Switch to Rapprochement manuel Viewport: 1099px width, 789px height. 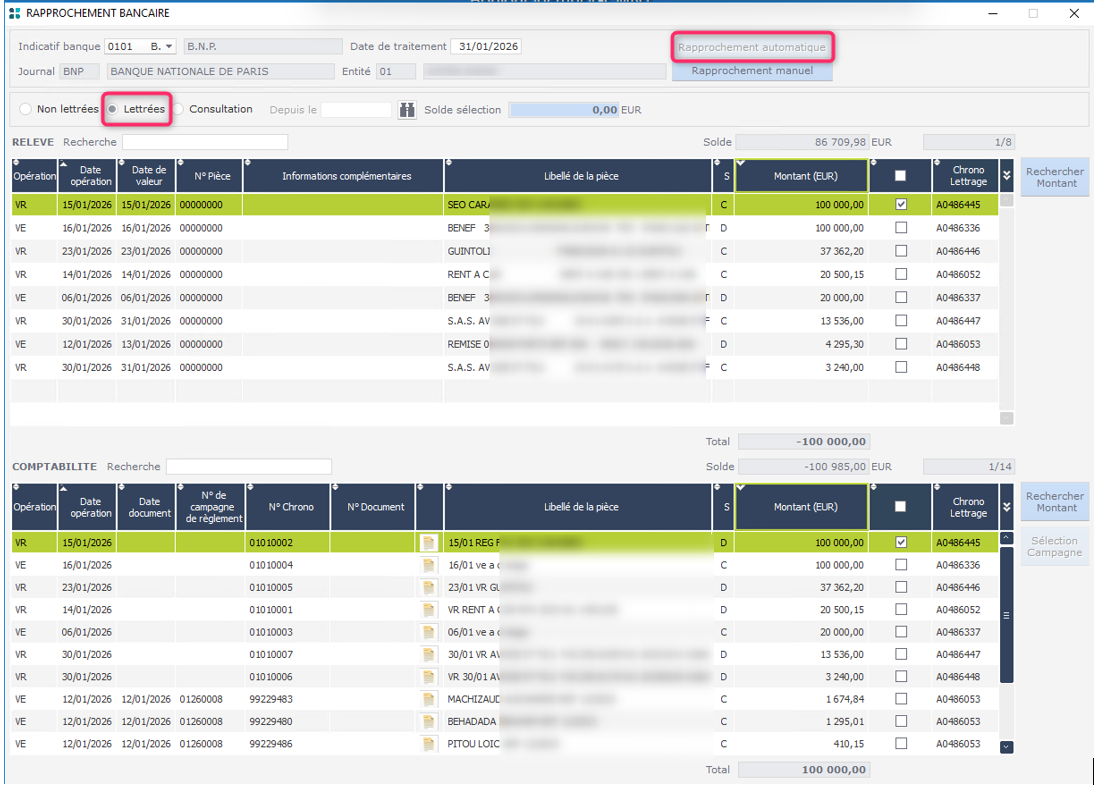pos(752,70)
